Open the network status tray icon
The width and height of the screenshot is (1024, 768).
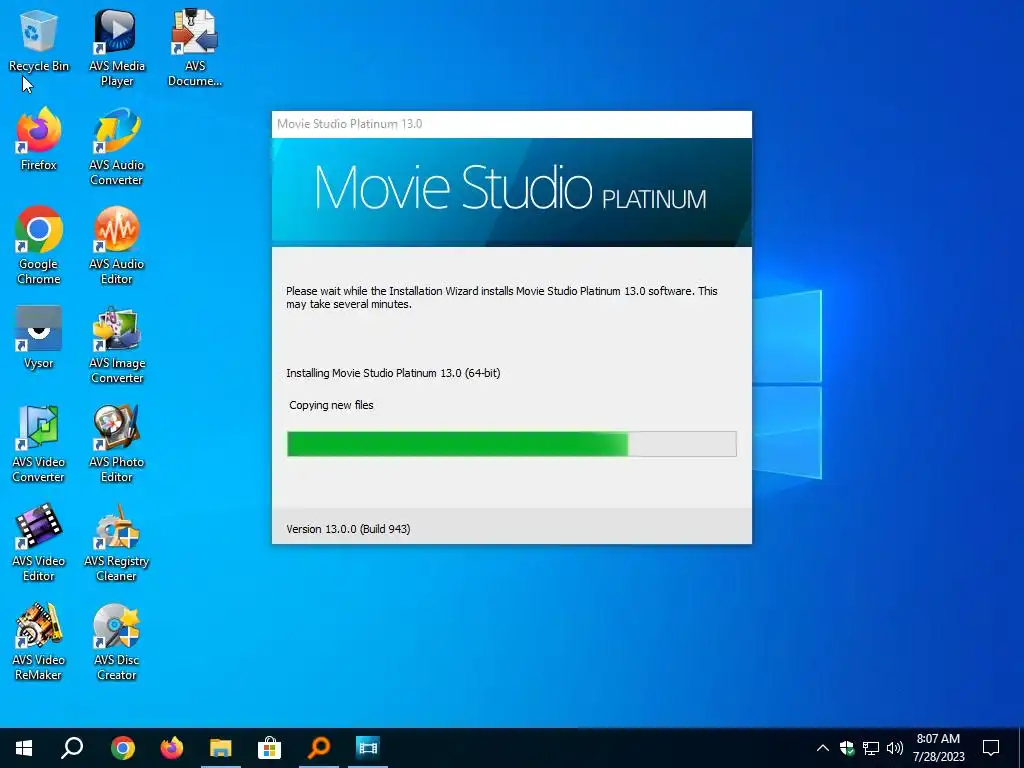[871, 748]
